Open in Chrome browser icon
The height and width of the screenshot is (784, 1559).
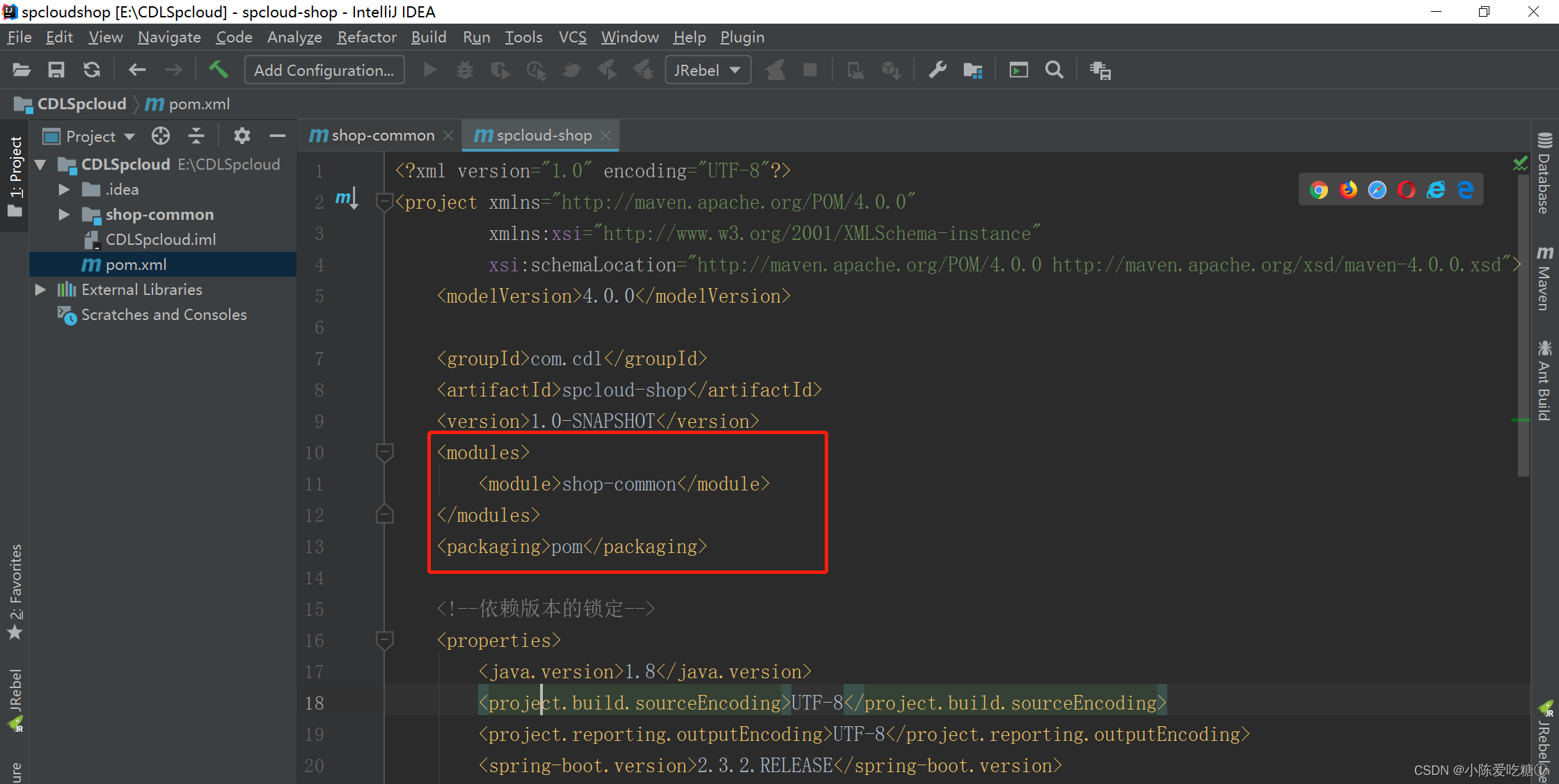click(x=1318, y=190)
